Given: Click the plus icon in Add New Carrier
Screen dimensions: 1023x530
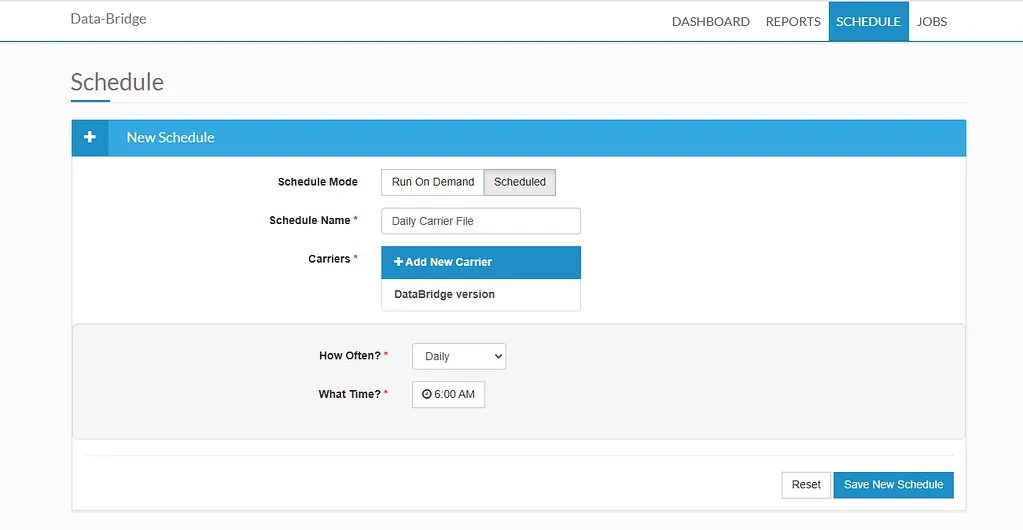Looking at the screenshot, I should click(399, 262).
